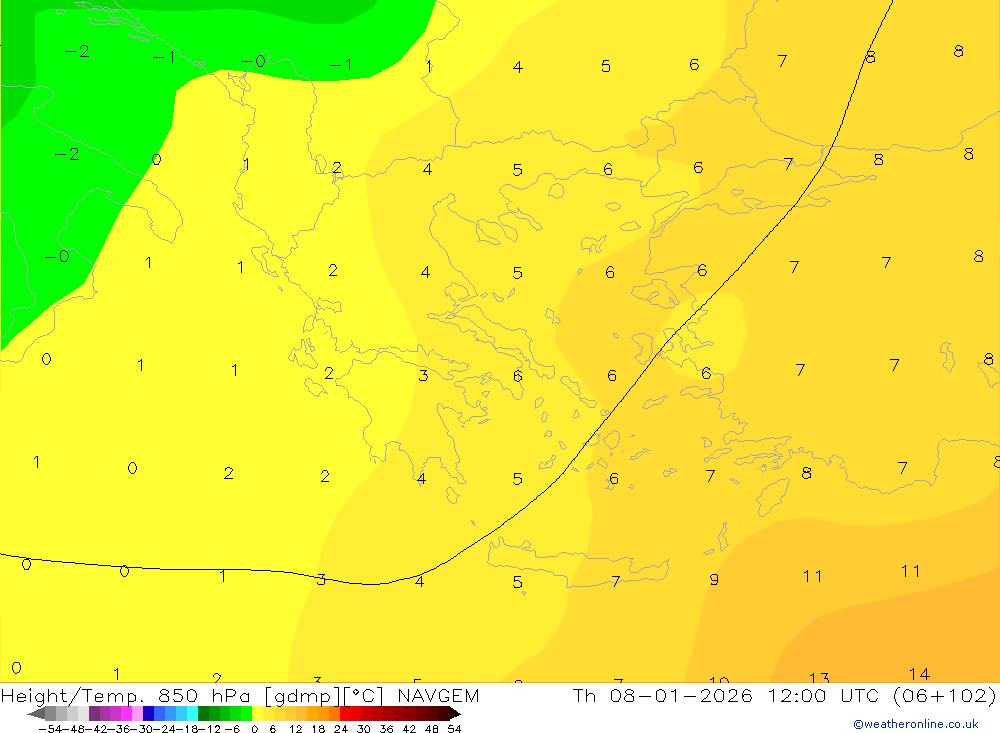Screen dimensions: 1000x733
Task: Click the Th 08-01-2026 12:00 UTC timestamp
Action: click(784, 695)
